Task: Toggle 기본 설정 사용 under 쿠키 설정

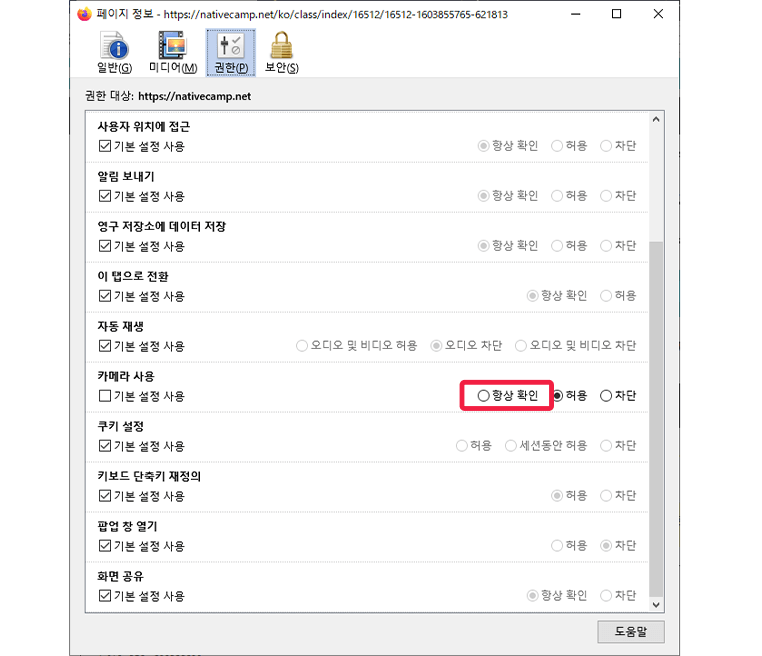Action: (104, 446)
